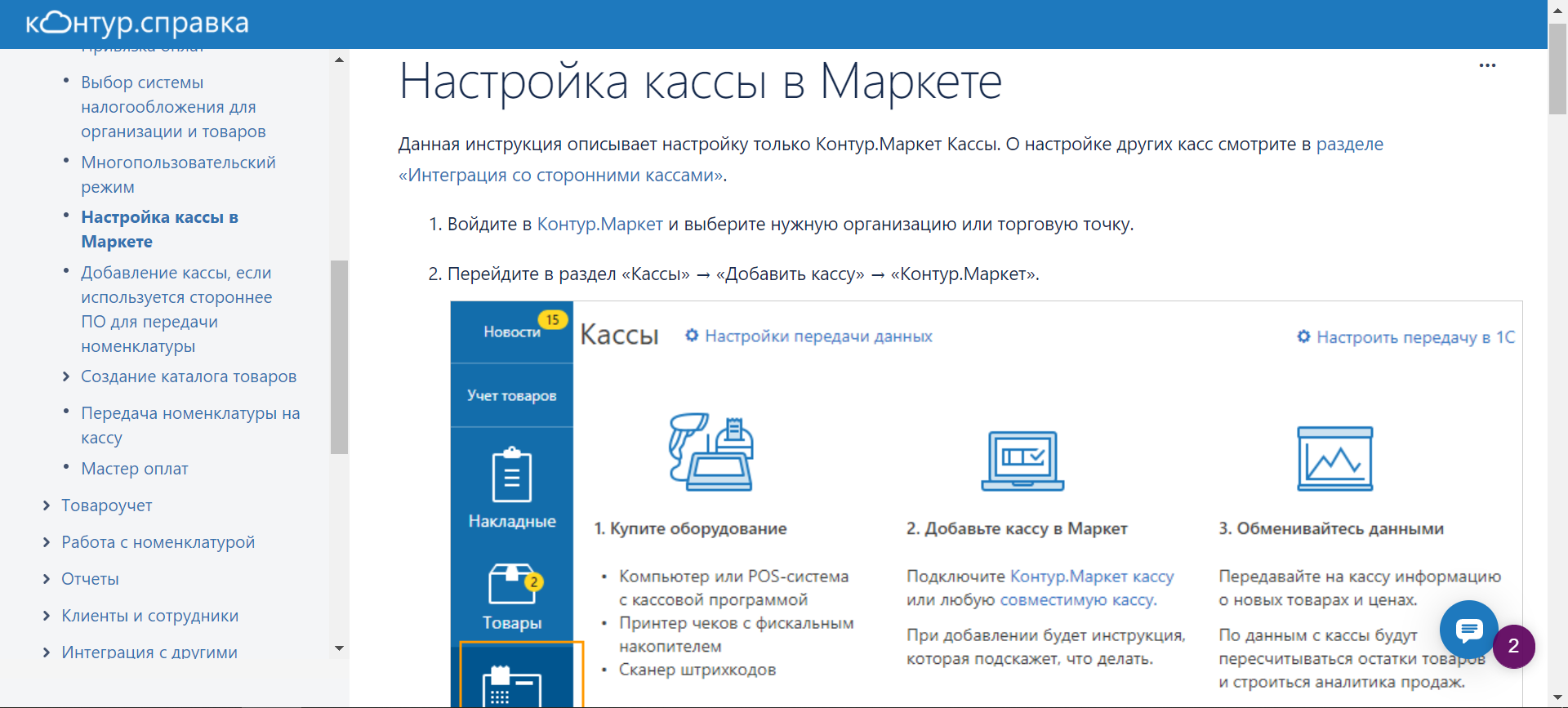Expand the Интеграция с другими section
The height and width of the screenshot is (708, 1568).
(47, 652)
